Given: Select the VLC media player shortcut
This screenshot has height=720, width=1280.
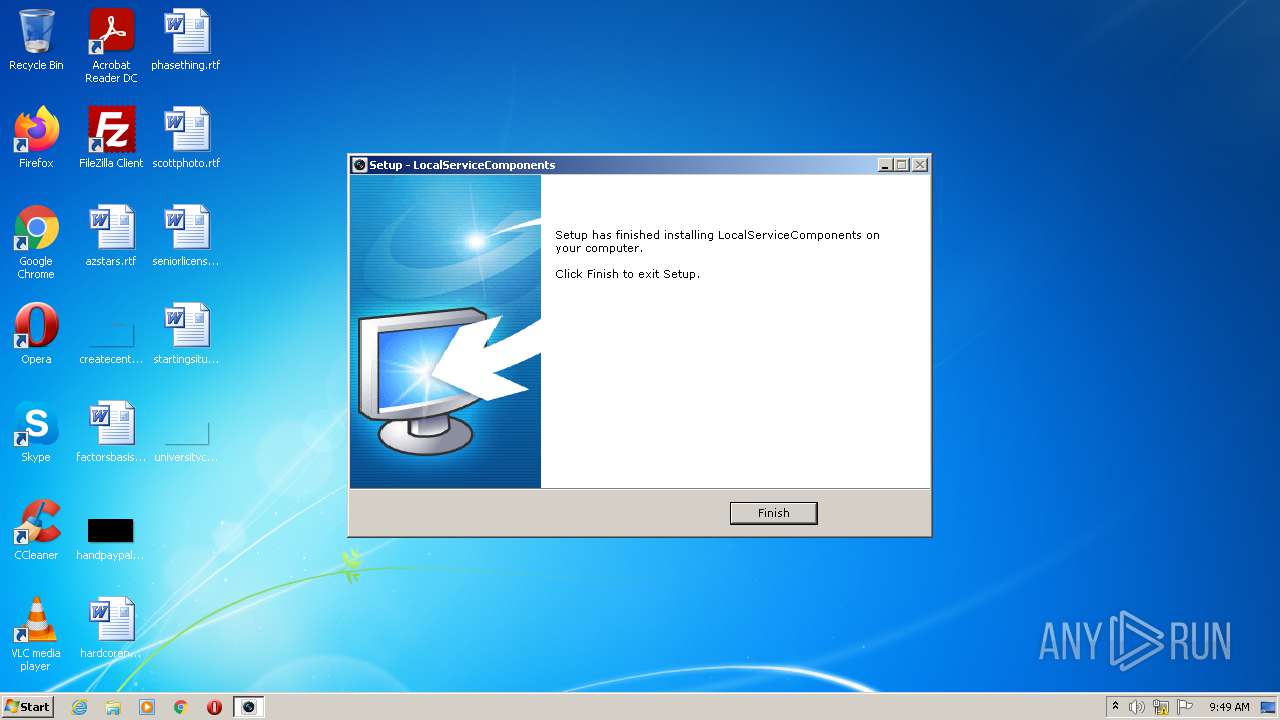Looking at the screenshot, I should pos(36,634).
